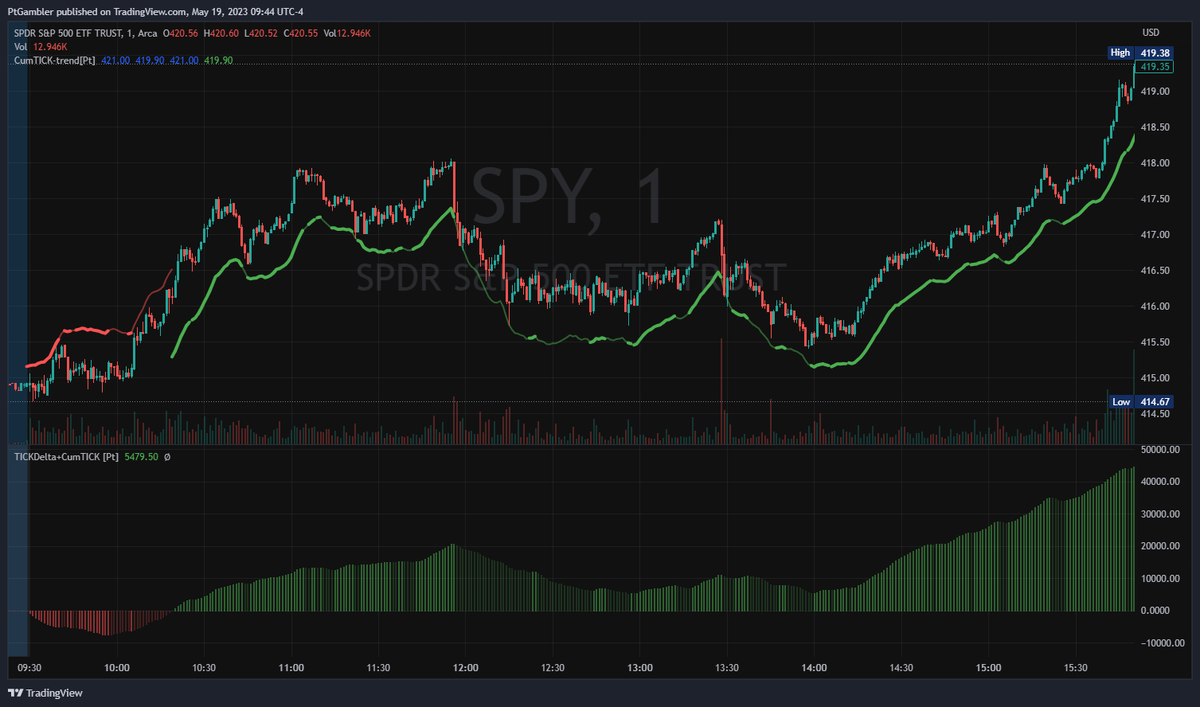Click the 5479.50 value in TICKDelta legend
Screen dimensions: 1200x707
point(141,457)
